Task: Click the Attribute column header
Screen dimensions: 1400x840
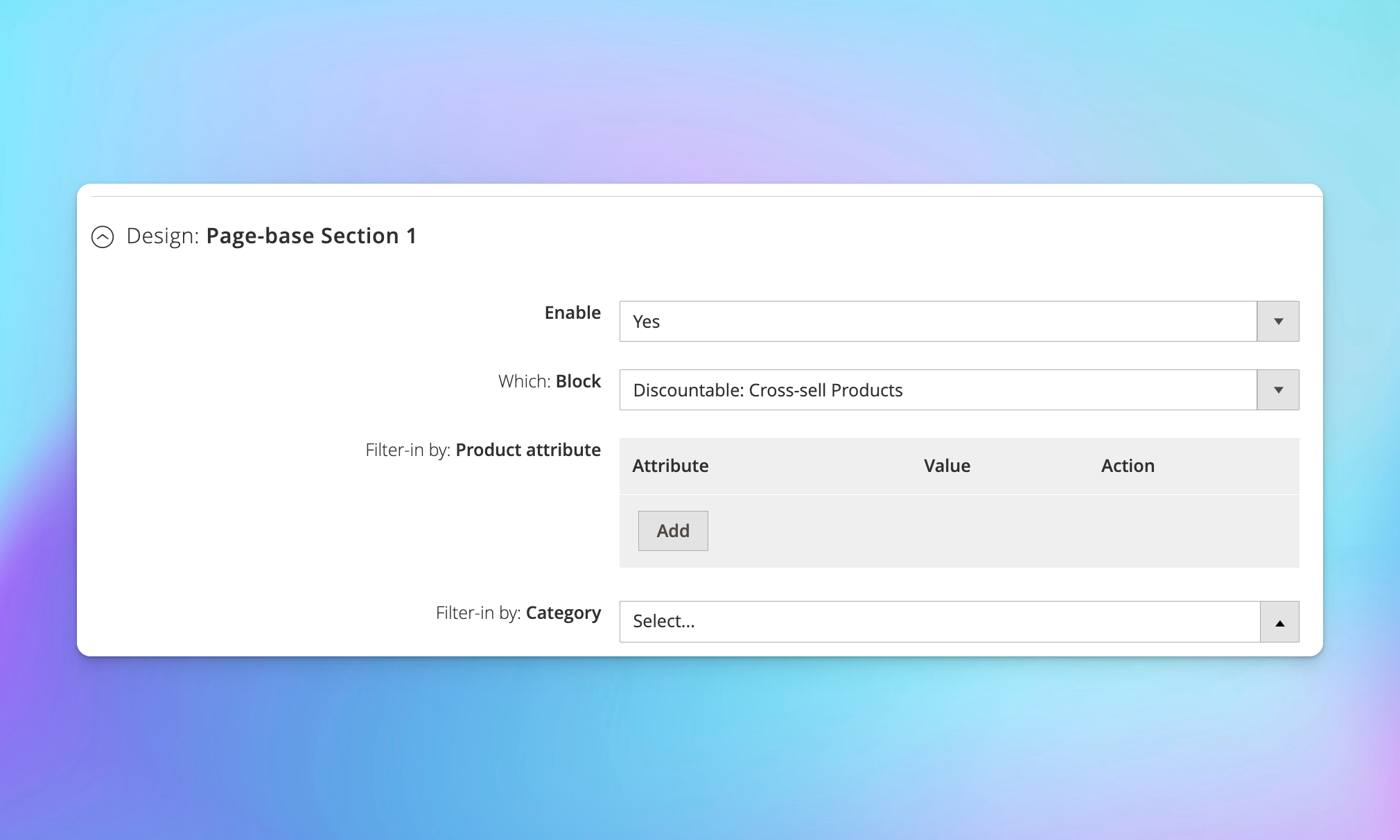Action: [x=670, y=466]
